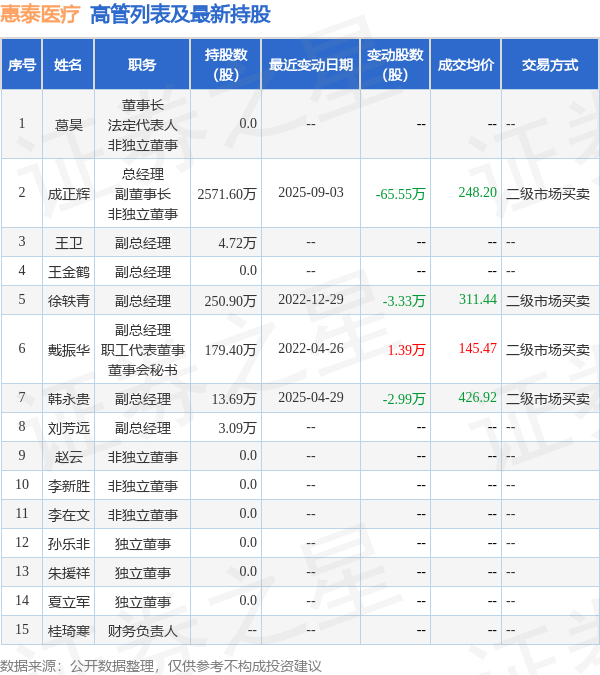
Task: Select the 最近变动日期 column header
Action: (x=311, y=65)
